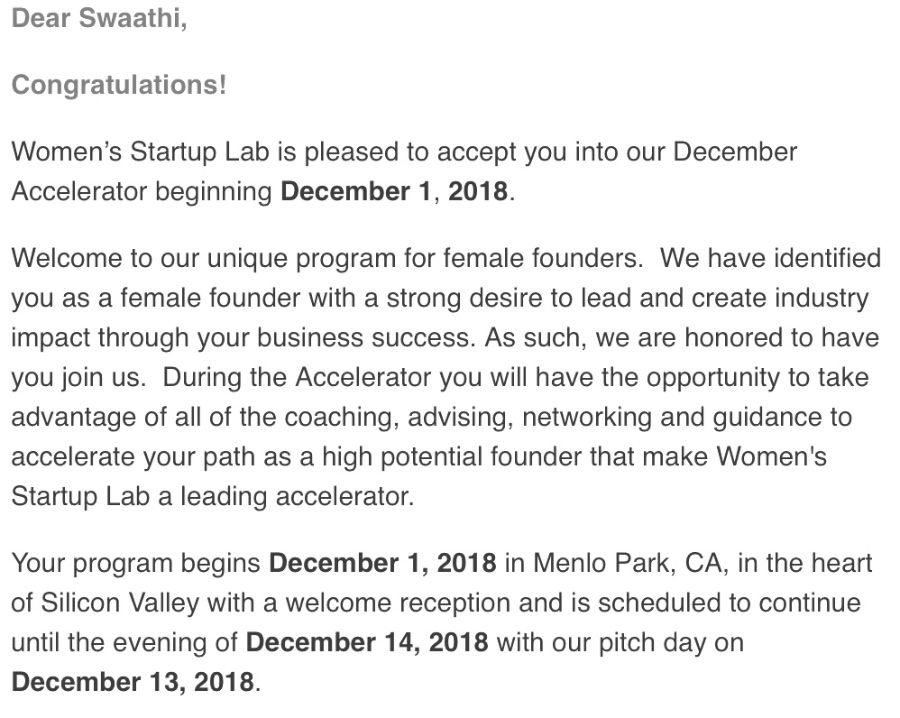900x718 pixels.
Task: Click the words "business success."
Action: tap(366, 338)
